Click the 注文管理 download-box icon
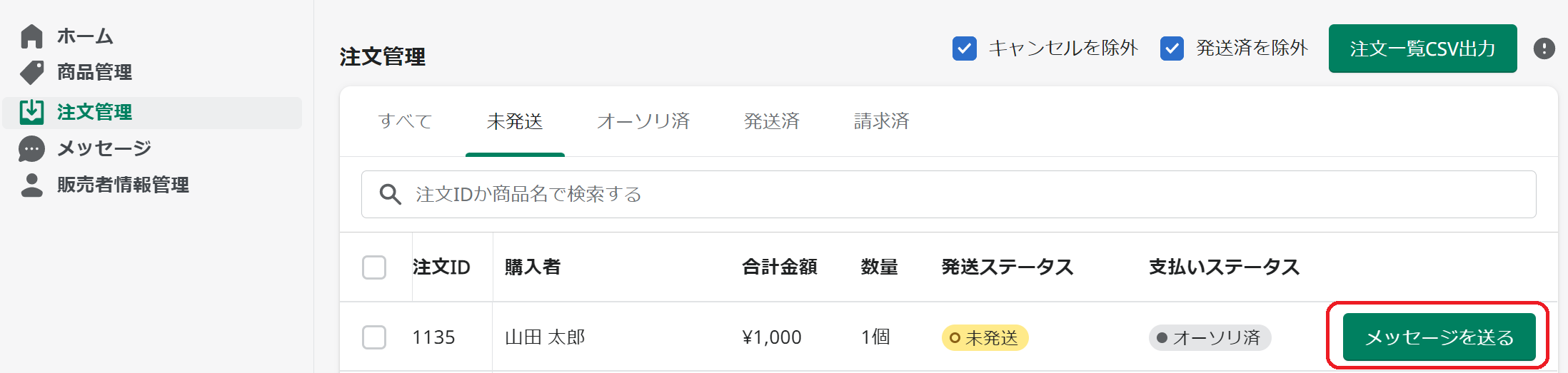The height and width of the screenshot is (373, 1568). [32, 112]
